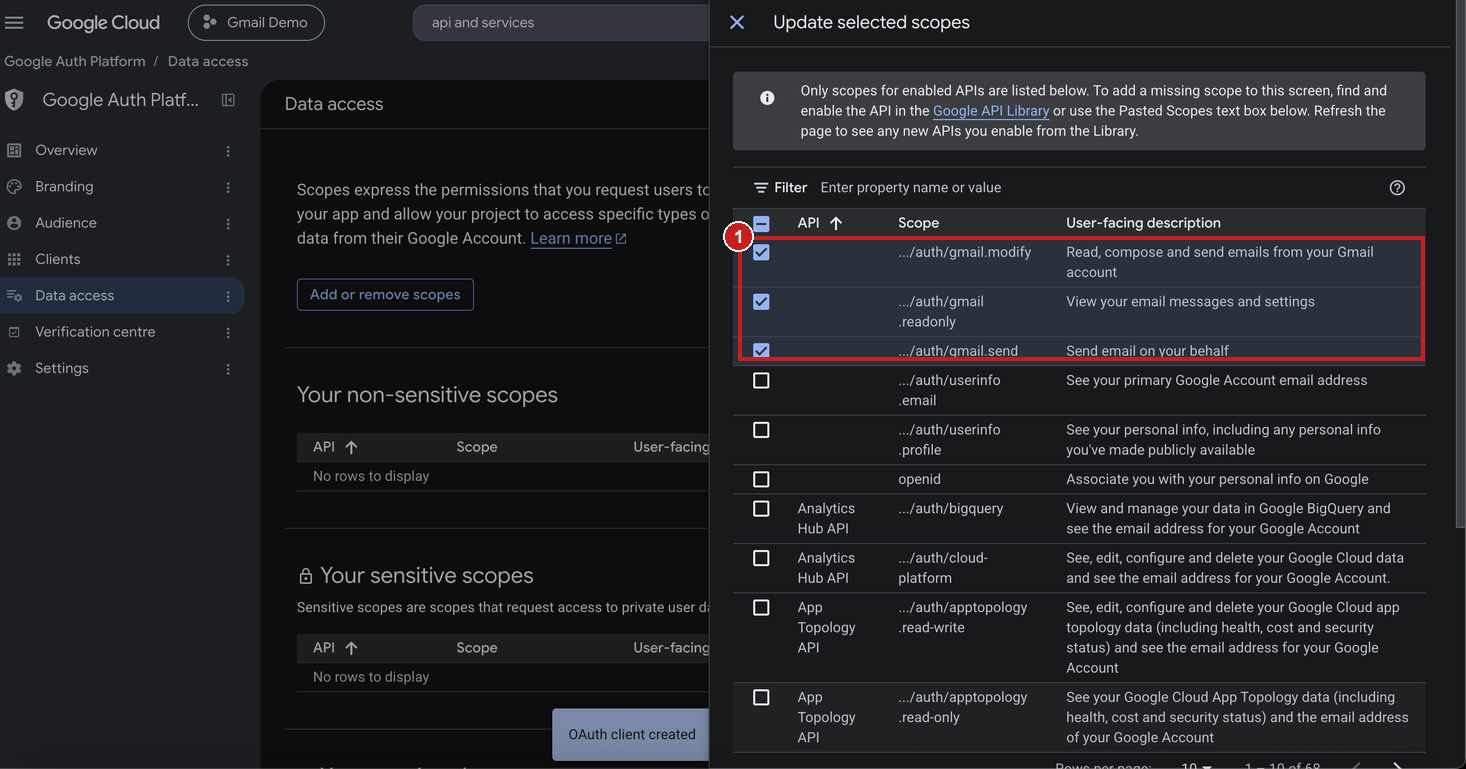
Task: Click the Branding palette icon
Action: click(14, 187)
